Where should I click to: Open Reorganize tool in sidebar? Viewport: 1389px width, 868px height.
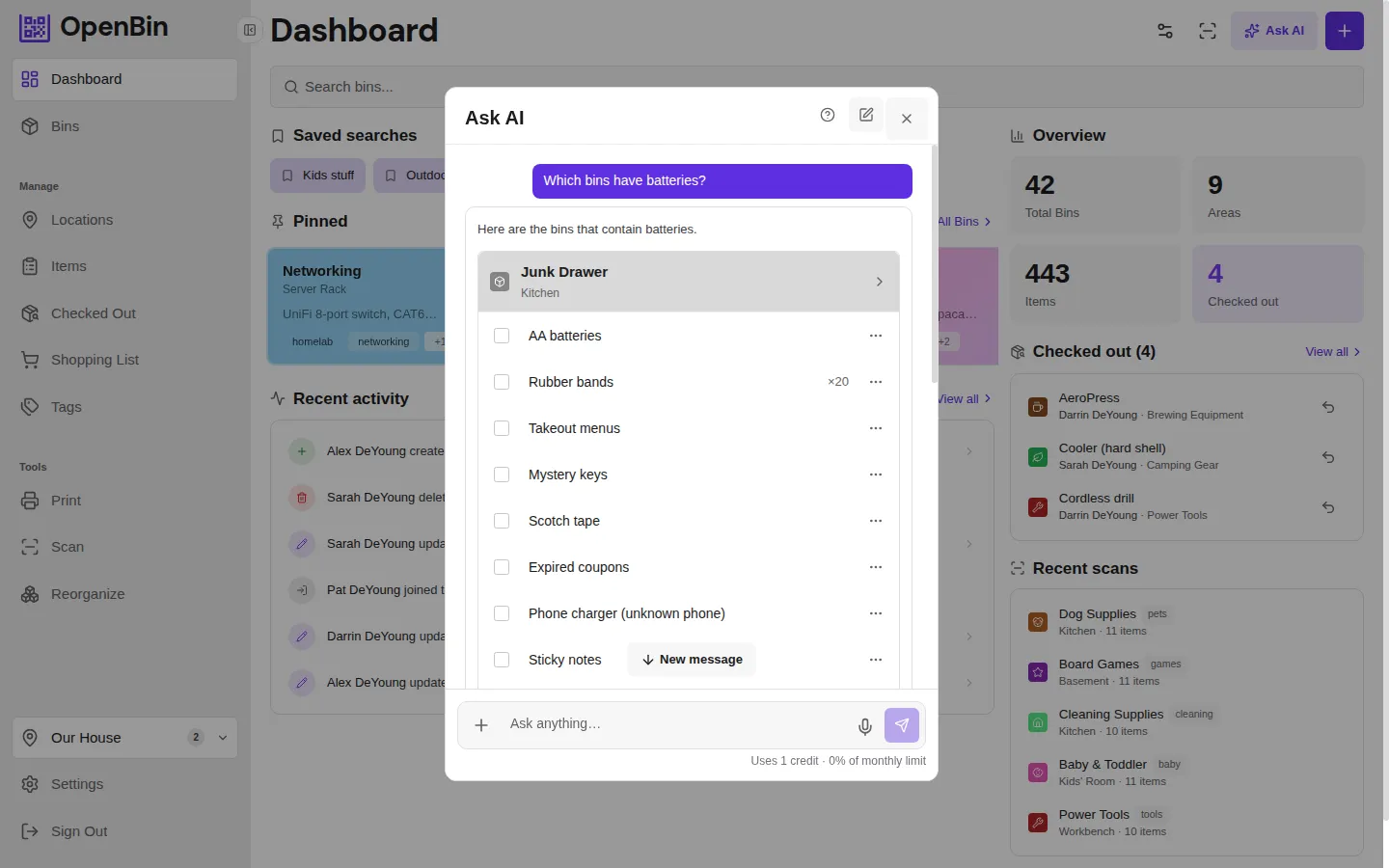[124, 594]
